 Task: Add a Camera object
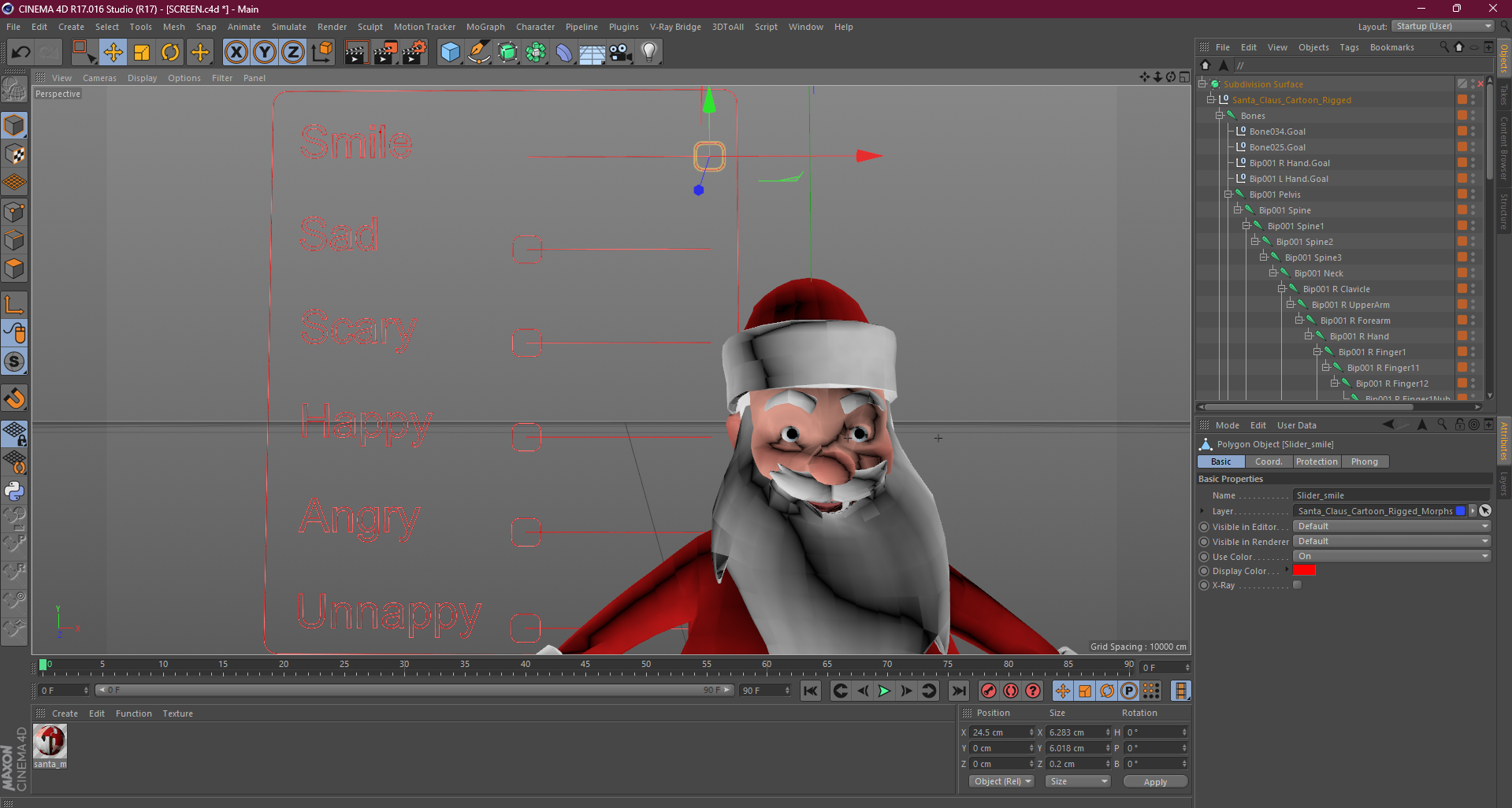[x=621, y=53]
